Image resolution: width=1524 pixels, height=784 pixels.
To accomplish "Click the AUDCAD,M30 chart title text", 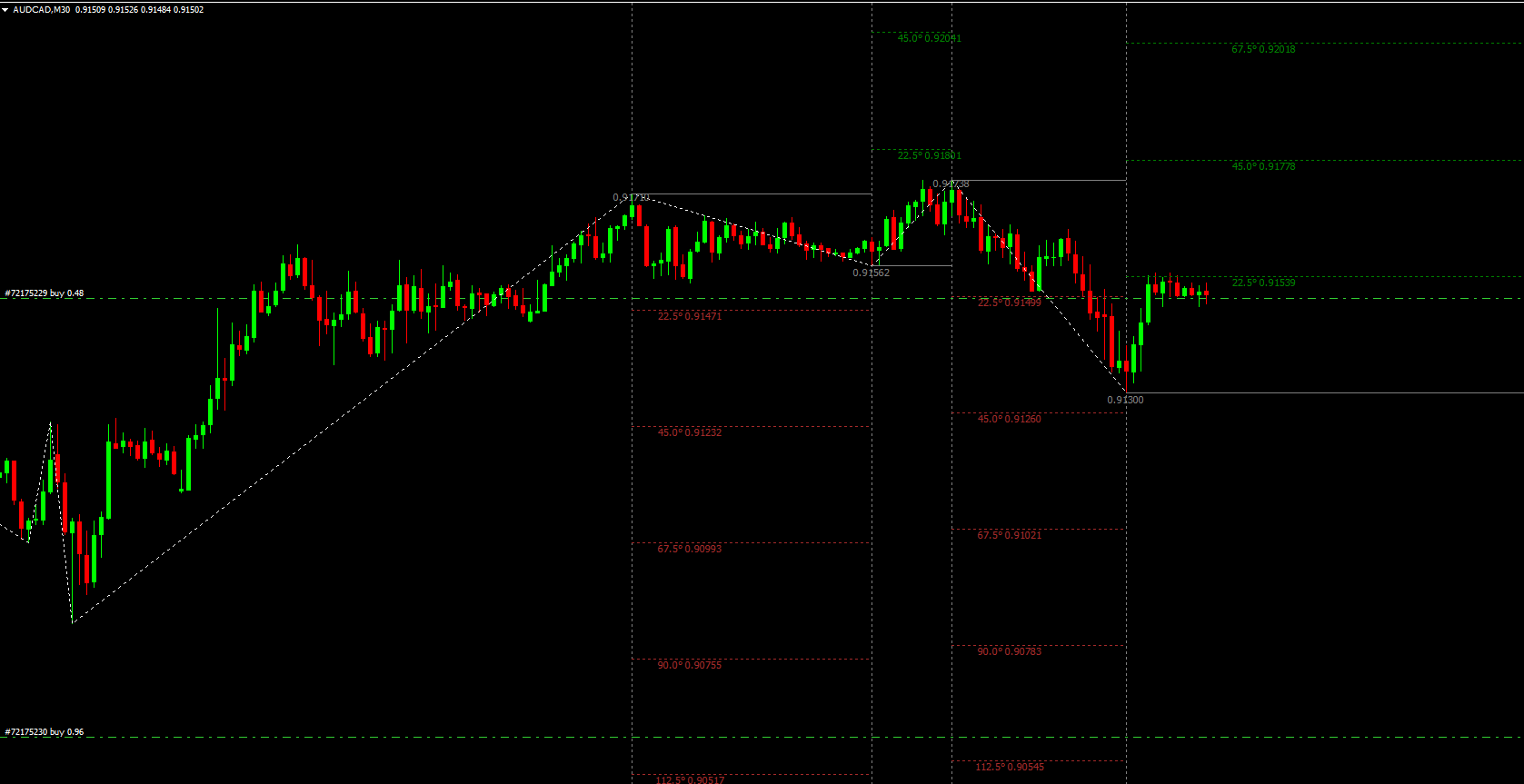I will 42,10.
